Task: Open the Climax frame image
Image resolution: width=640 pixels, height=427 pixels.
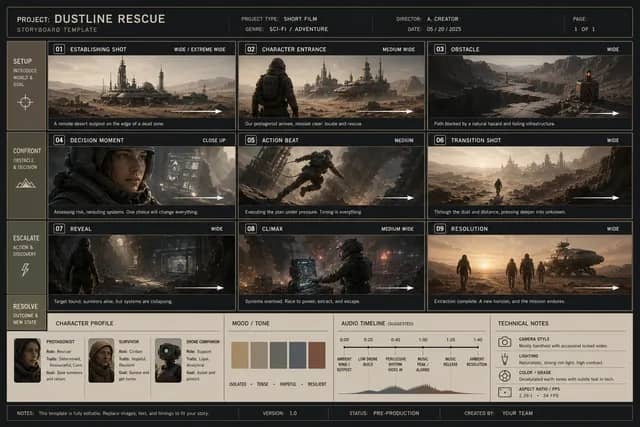Action: click(x=331, y=265)
